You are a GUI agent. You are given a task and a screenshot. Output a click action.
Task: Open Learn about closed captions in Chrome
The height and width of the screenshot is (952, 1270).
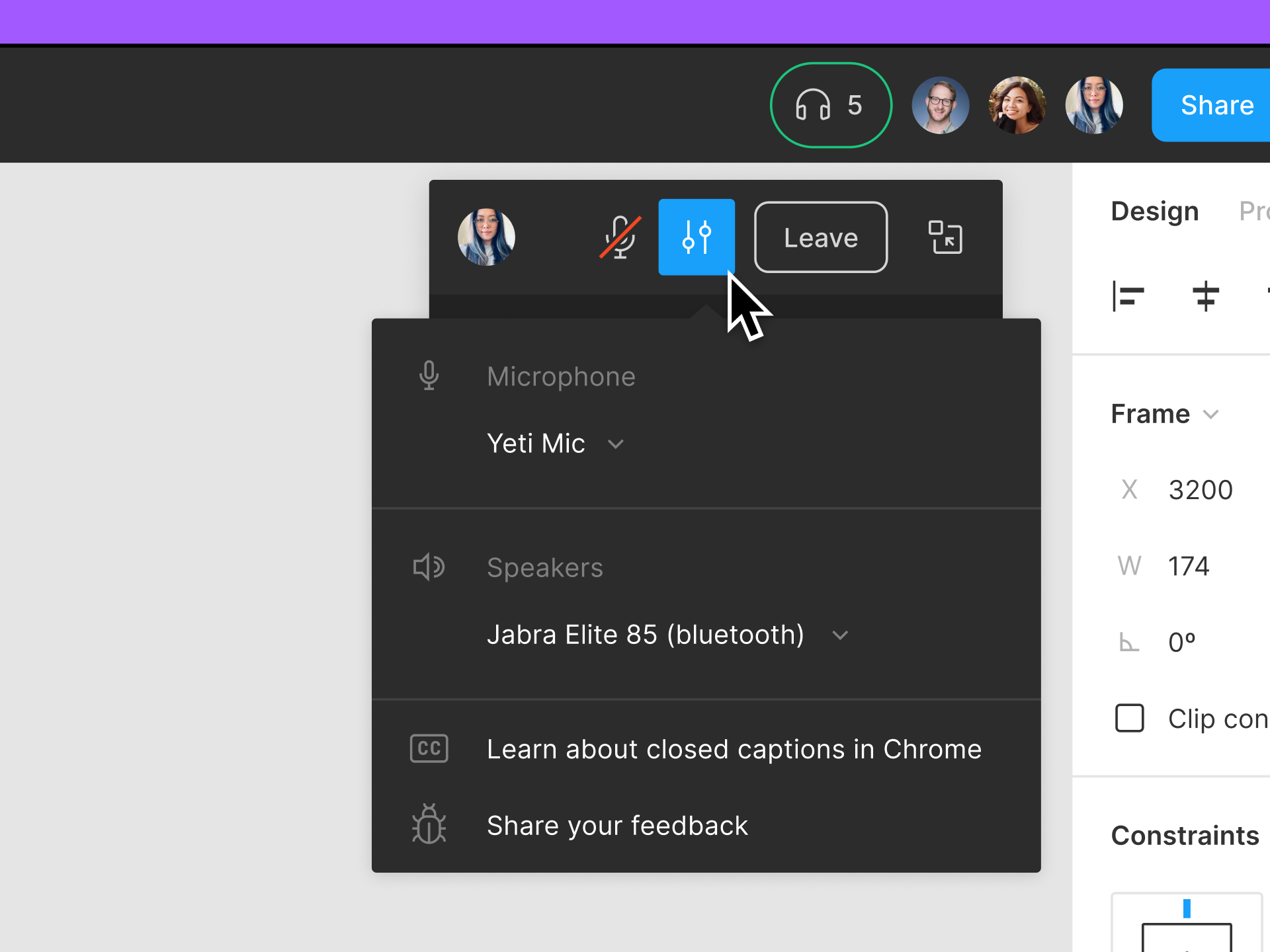pos(733,748)
